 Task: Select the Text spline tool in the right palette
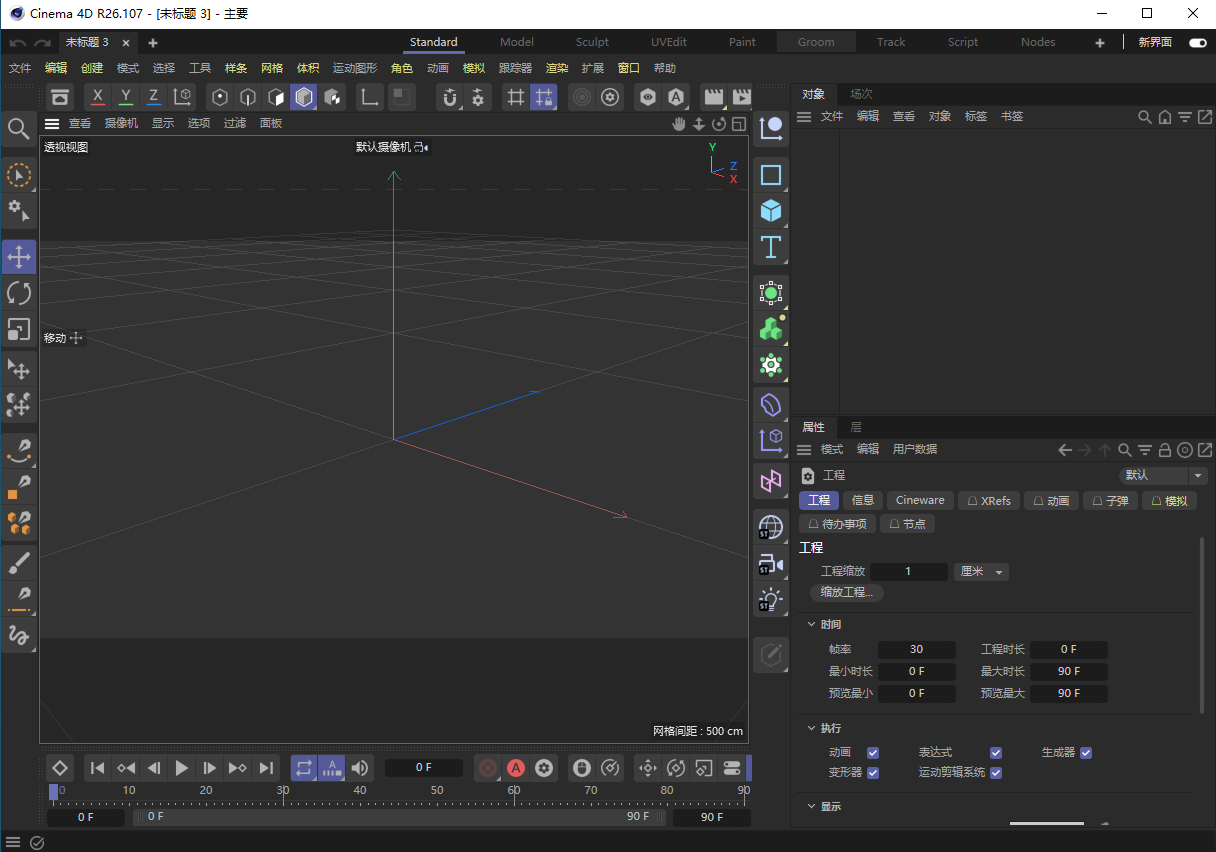pos(771,247)
